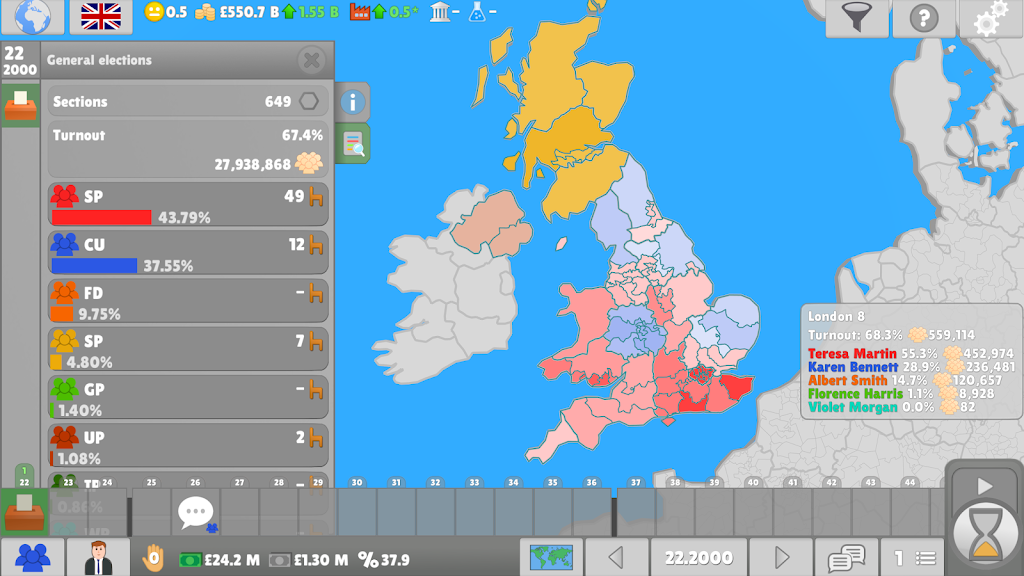Viewport: 1024px width, 576px height.
Task: Click the chat bubble on the timeline
Action: [x=195, y=510]
